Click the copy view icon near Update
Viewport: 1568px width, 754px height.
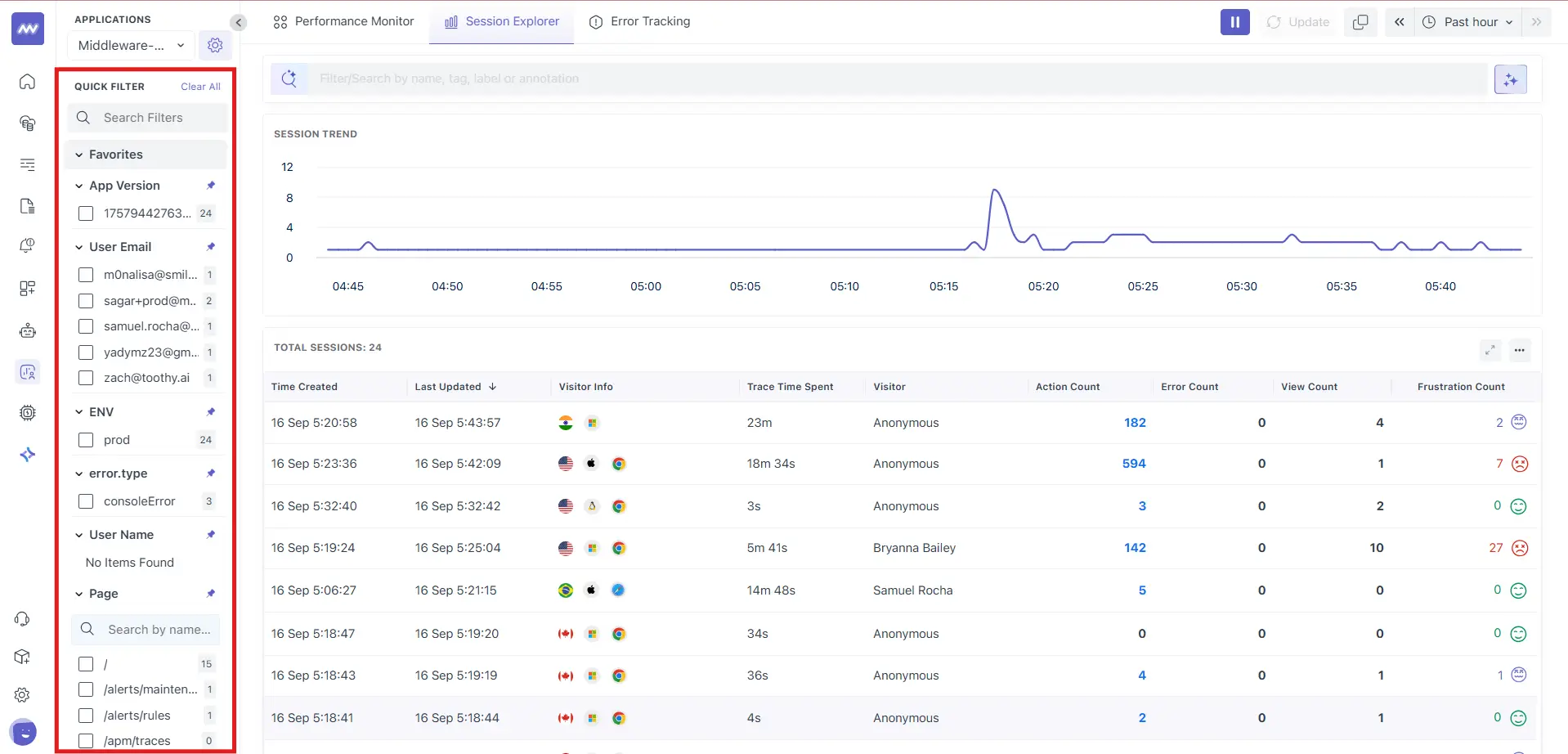click(1360, 22)
